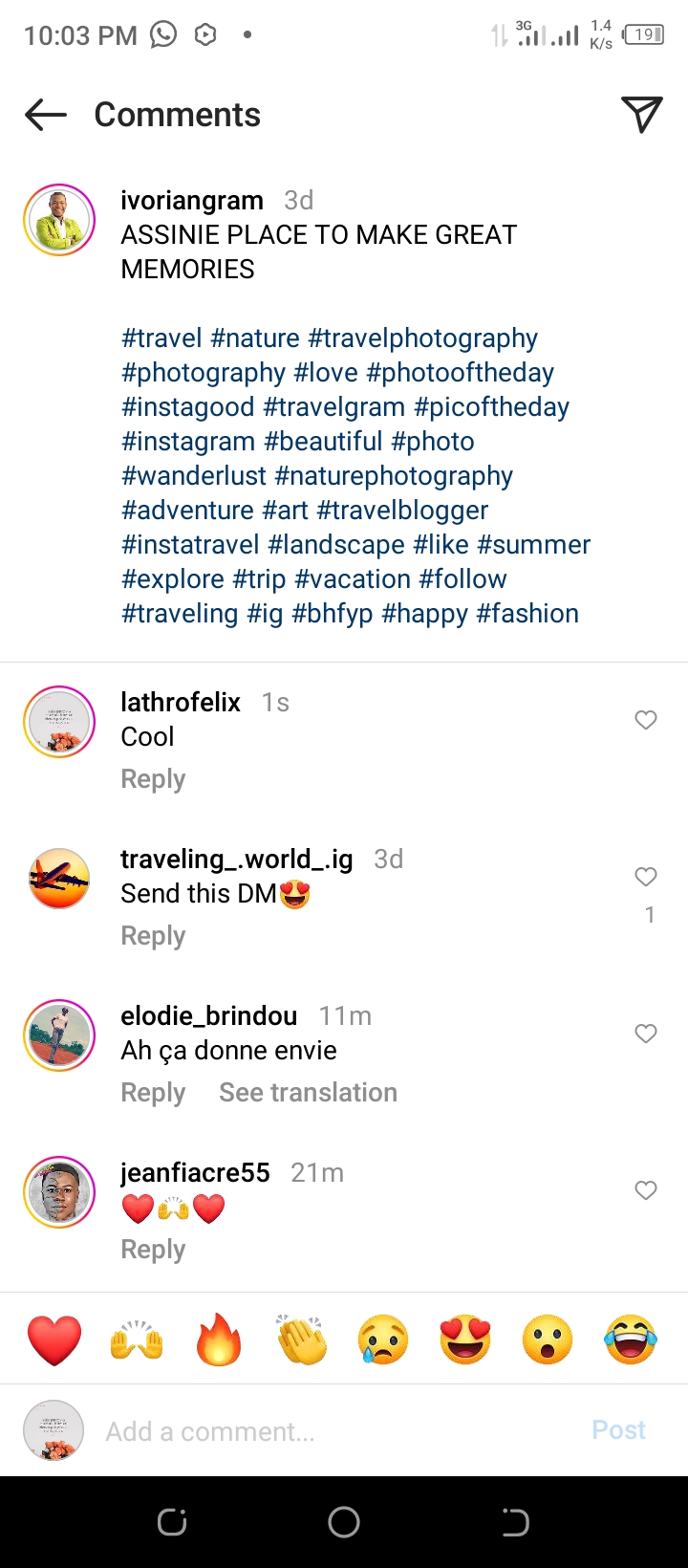This screenshot has width=688, height=1568.
Task: Open direct share paper plane icon
Action: click(641, 115)
